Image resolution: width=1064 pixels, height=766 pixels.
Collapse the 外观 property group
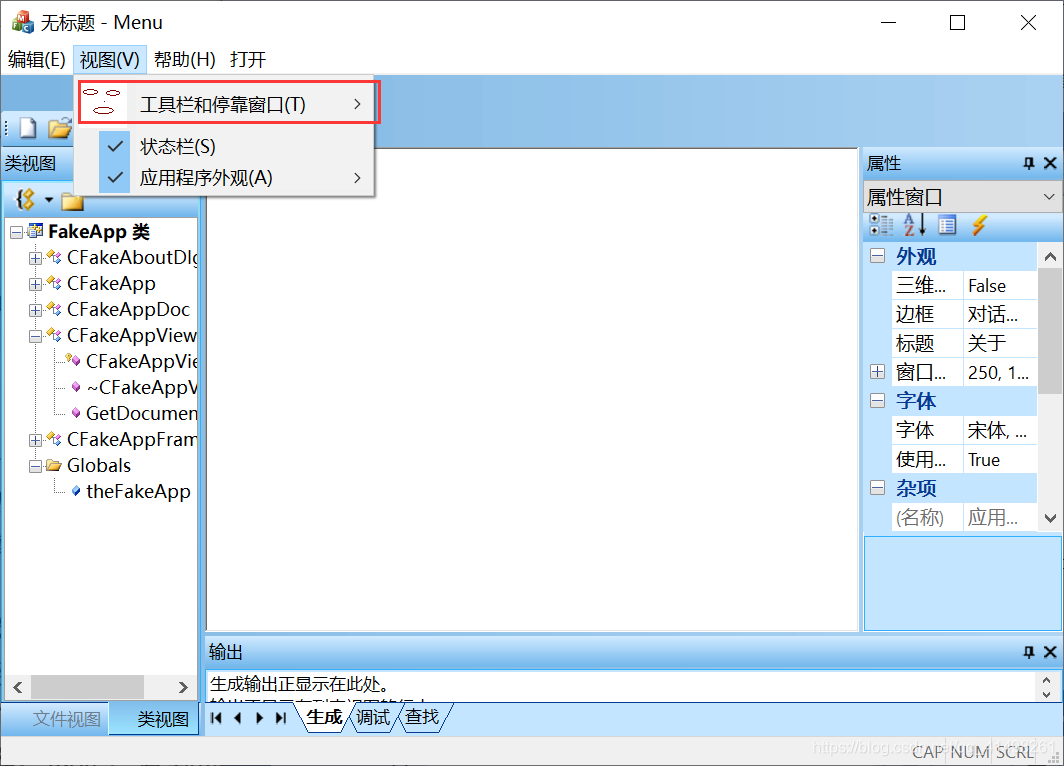tap(877, 256)
